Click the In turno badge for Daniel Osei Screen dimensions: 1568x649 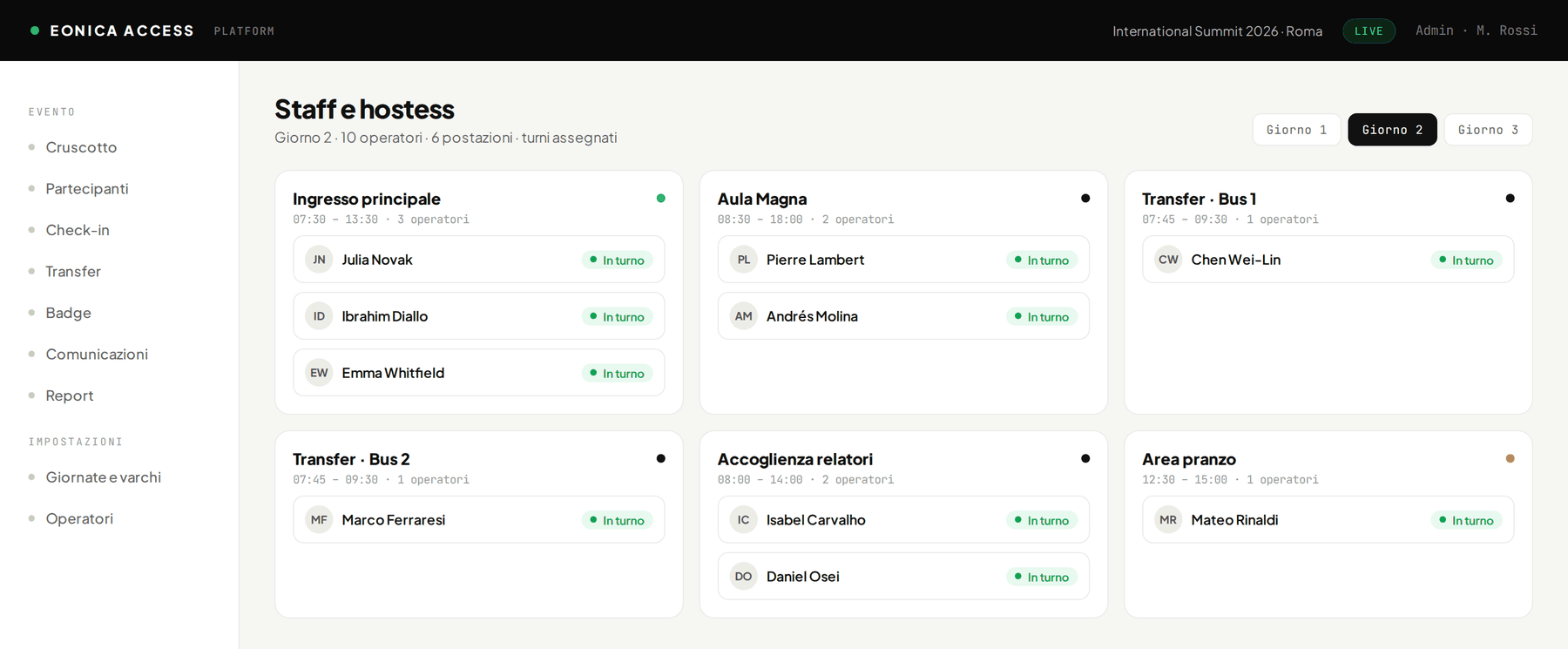pyautogui.click(x=1042, y=577)
